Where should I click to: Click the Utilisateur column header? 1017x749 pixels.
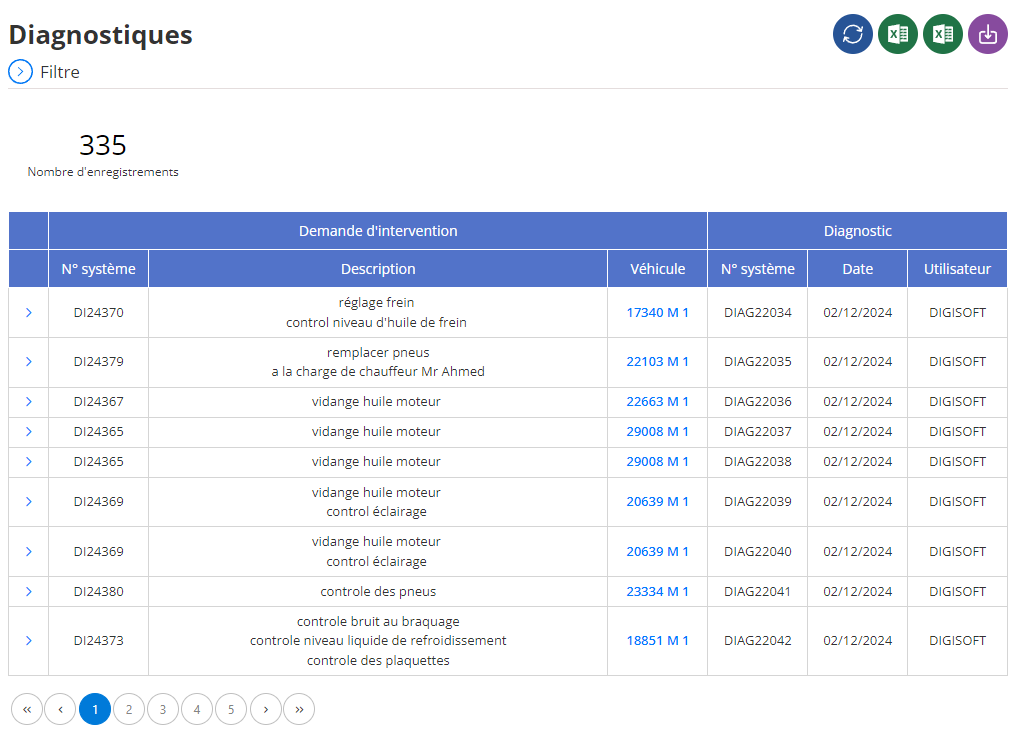tap(957, 269)
